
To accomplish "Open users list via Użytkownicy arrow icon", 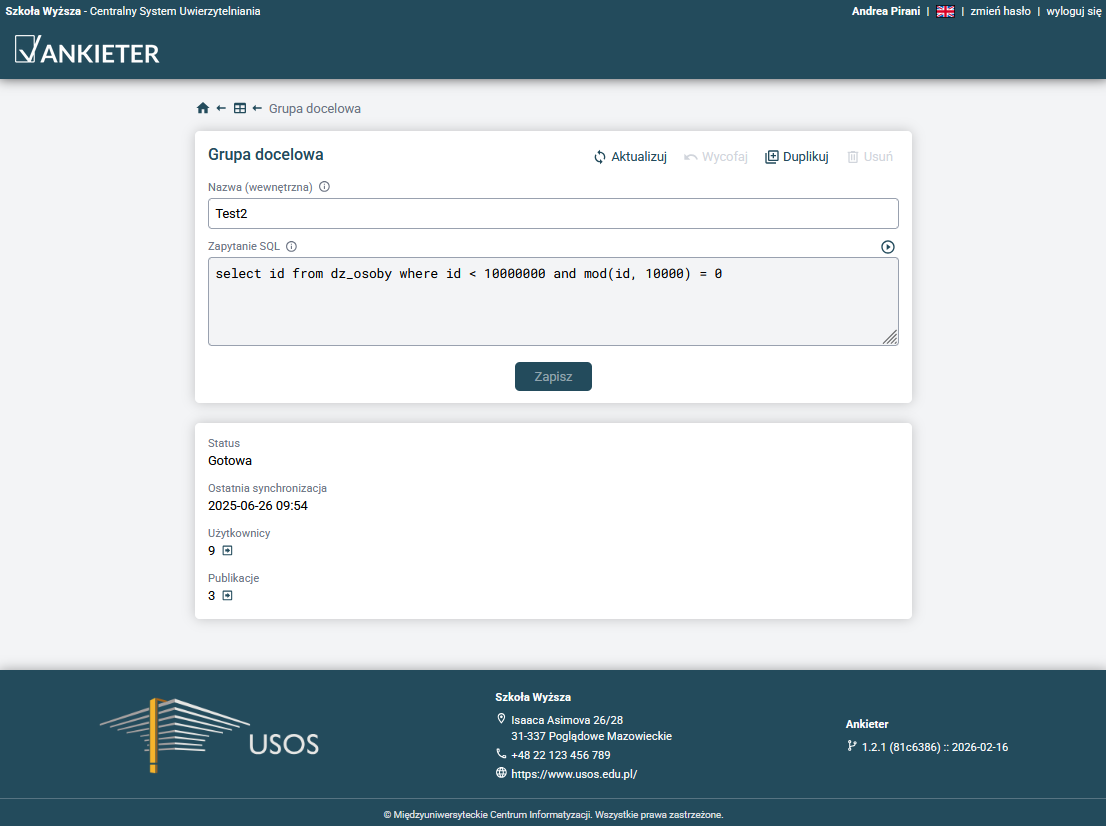I will pyautogui.click(x=227, y=551).
